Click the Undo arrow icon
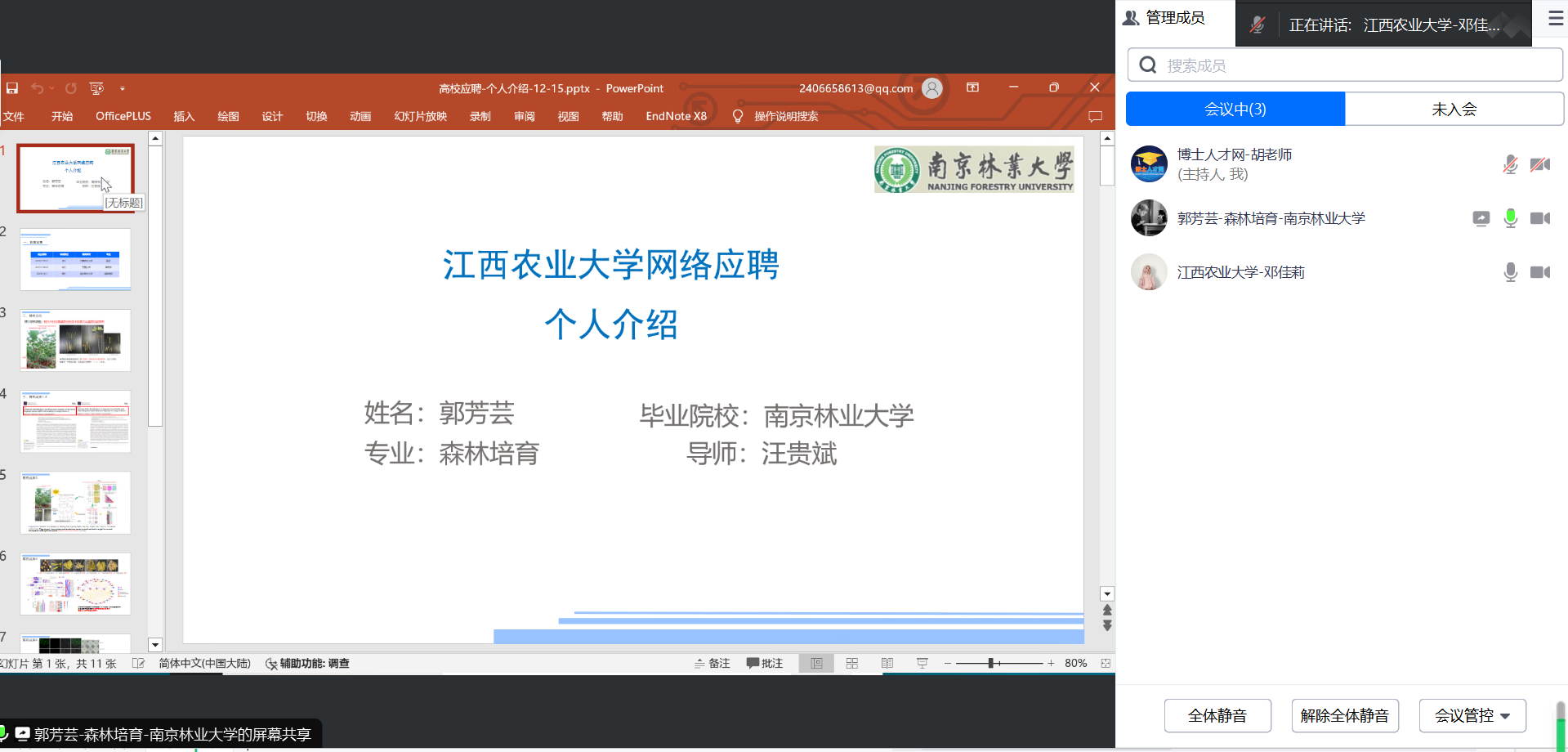Viewport: 1568px width, 752px height. point(38,88)
